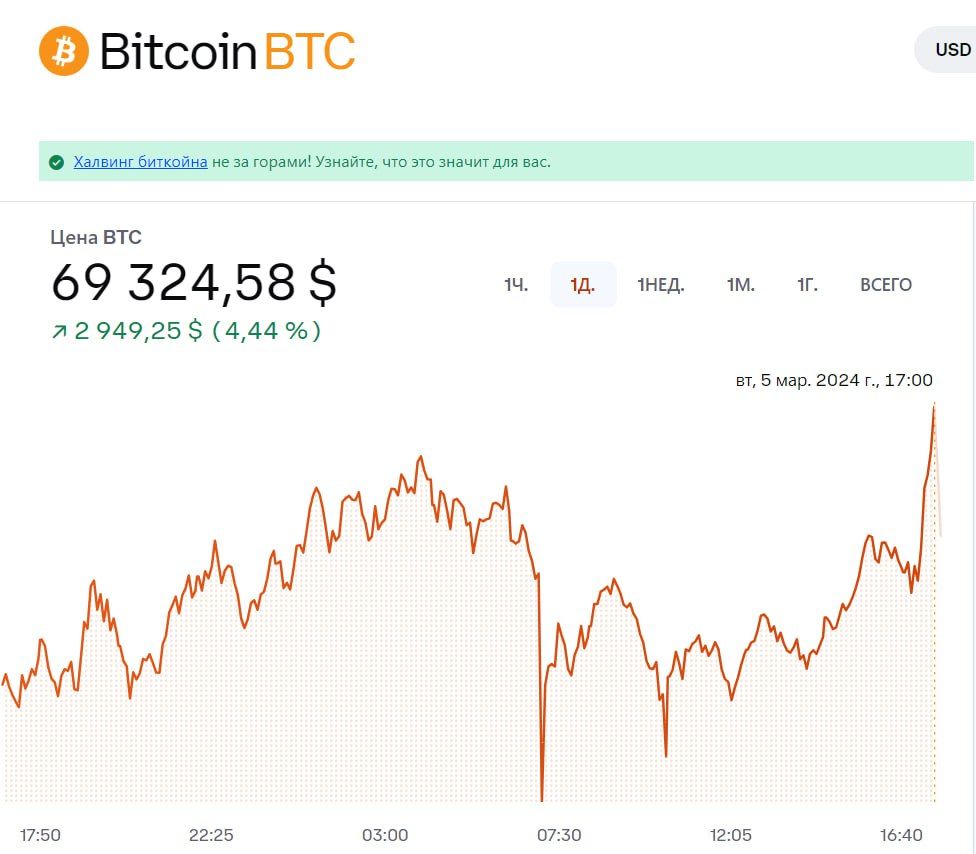Click the 69 324,58 $ price value

[194, 283]
